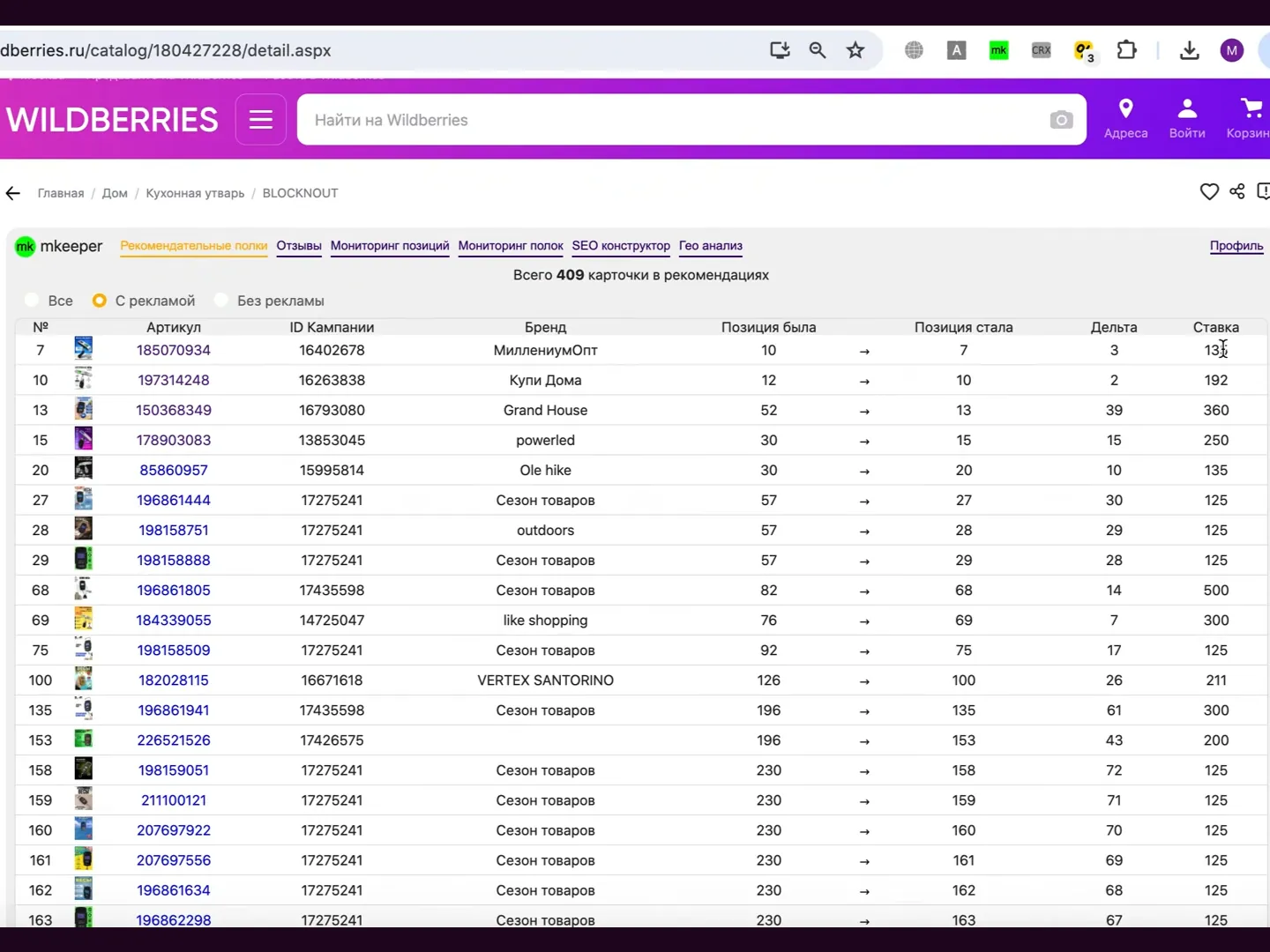Screen dimensions: 1270x952
Task: Open the globe extension icon
Action: [x=915, y=50]
